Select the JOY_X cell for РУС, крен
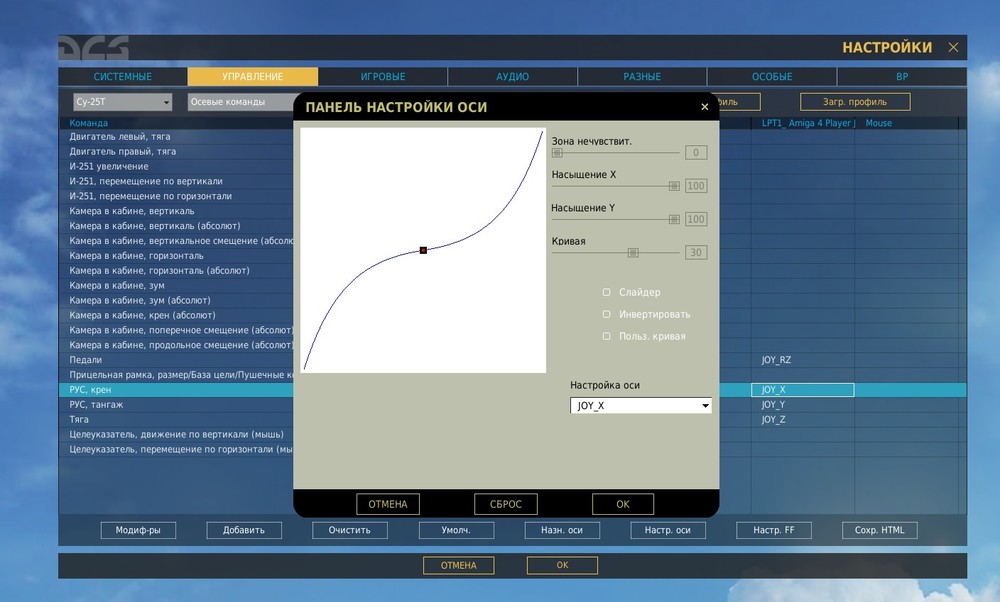The width and height of the screenshot is (1000, 602). (802, 390)
